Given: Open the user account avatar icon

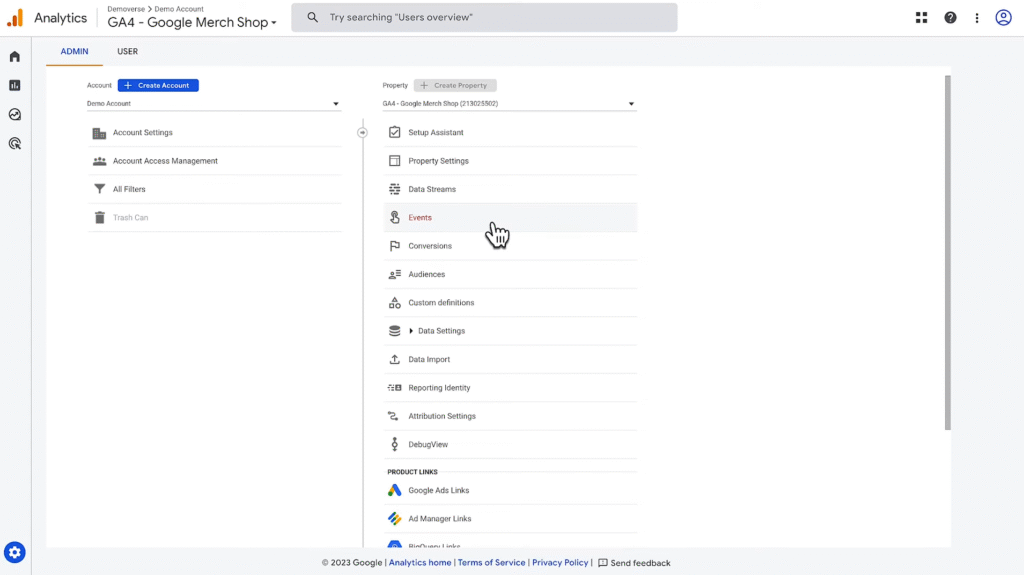Looking at the screenshot, I should tap(1004, 18).
